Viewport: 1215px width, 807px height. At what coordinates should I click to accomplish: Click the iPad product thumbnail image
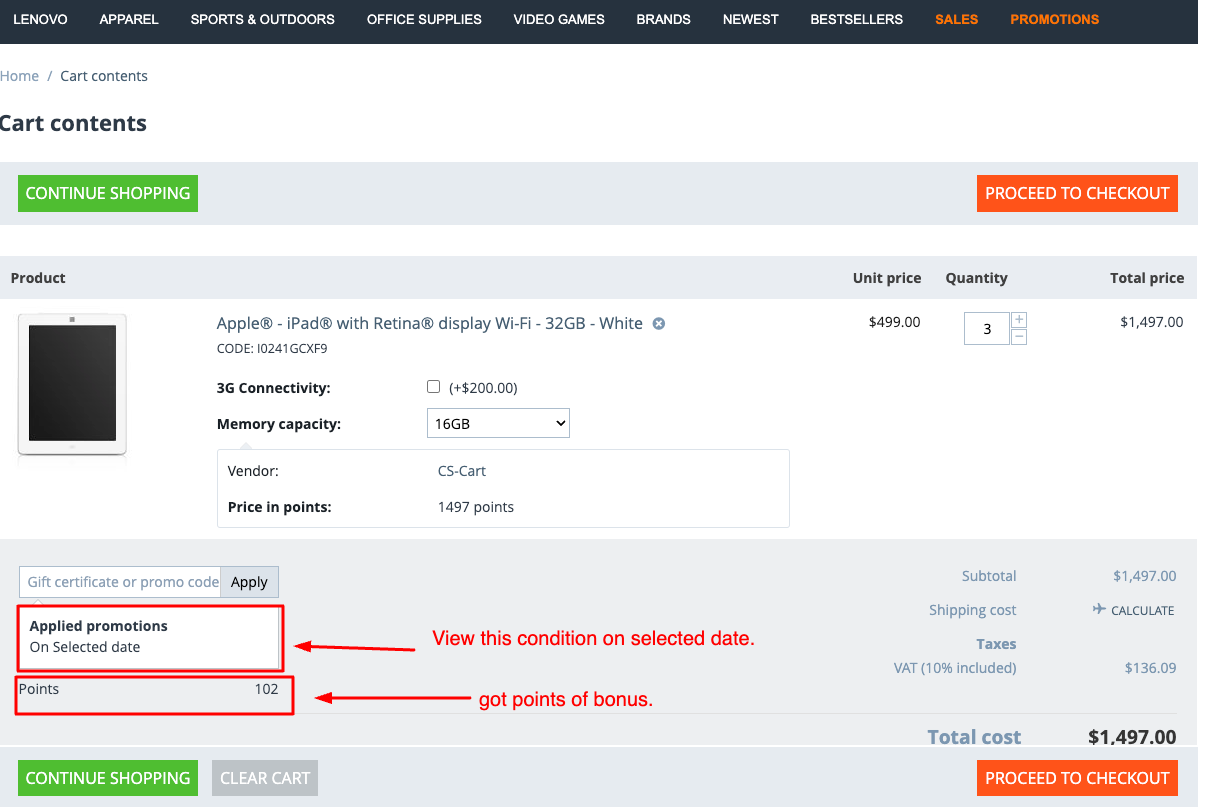[72, 384]
